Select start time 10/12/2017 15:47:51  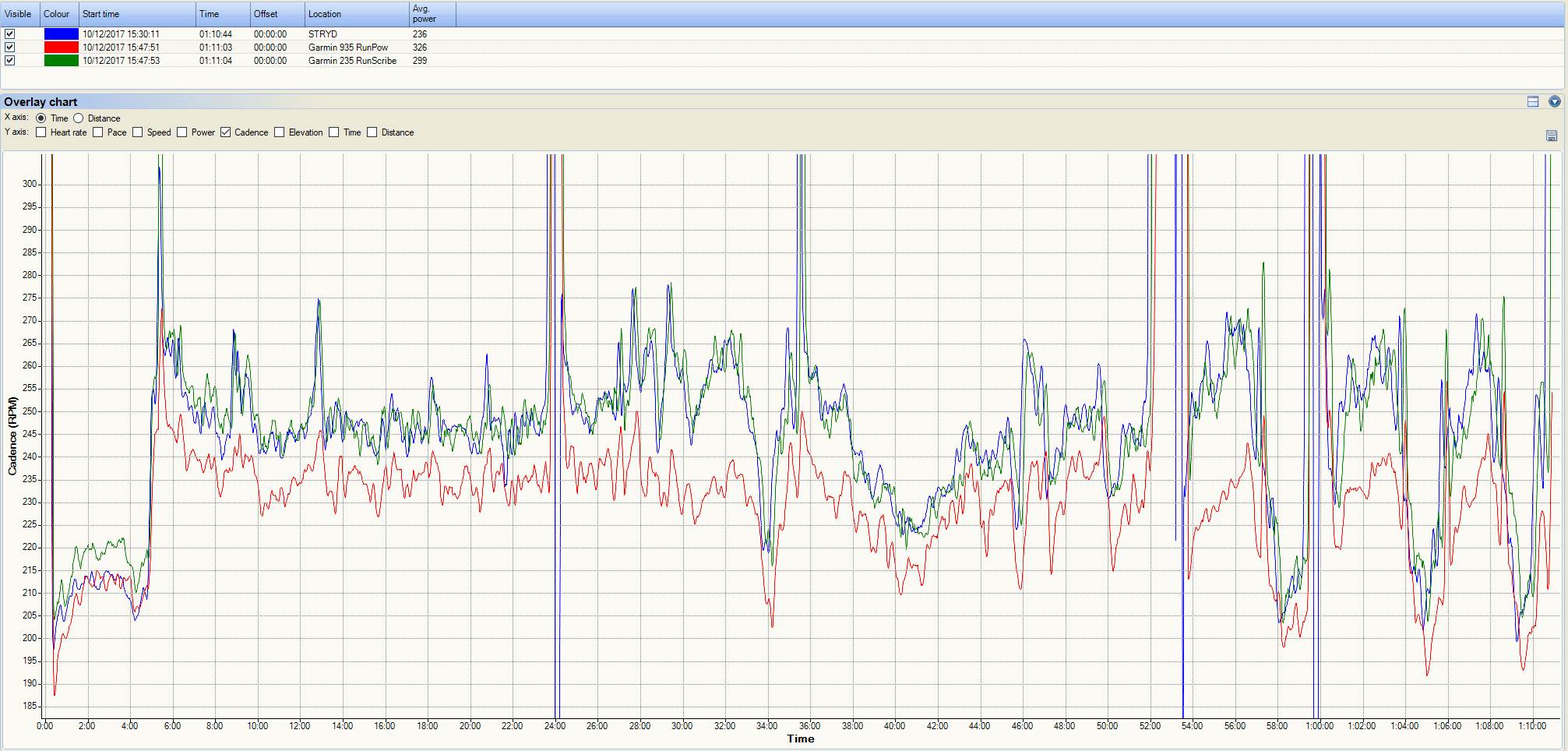(122, 48)
